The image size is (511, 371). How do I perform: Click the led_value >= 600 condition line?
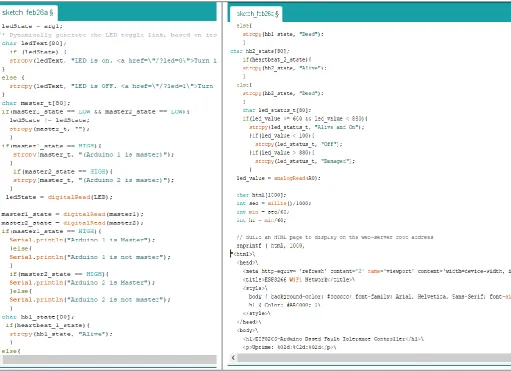(305, 119)
